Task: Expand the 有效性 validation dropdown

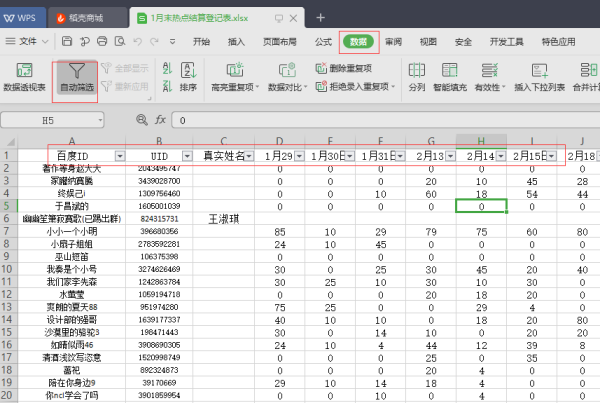Action: point(502,88)
